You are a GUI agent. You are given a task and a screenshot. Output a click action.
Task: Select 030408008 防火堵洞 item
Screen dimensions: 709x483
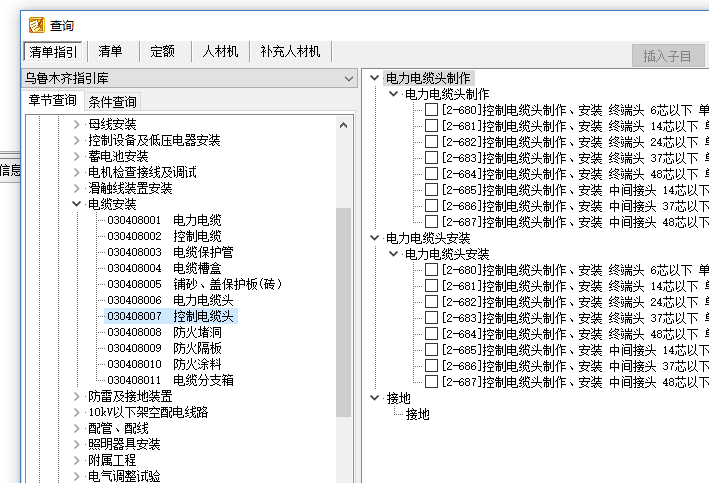click(x=165, y=332)
